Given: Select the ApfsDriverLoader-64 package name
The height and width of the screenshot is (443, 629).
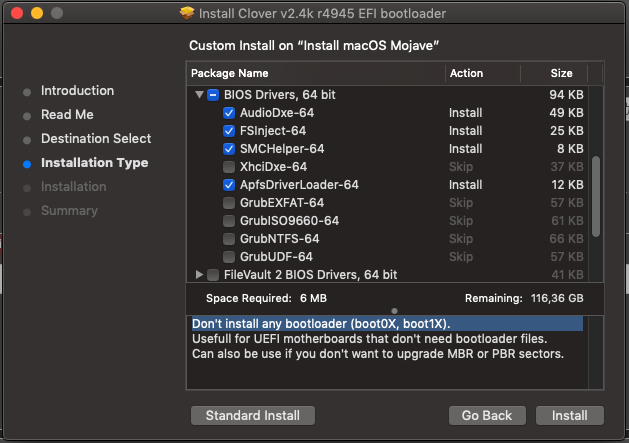Looking at the screenshot, I should coord(299,185).
